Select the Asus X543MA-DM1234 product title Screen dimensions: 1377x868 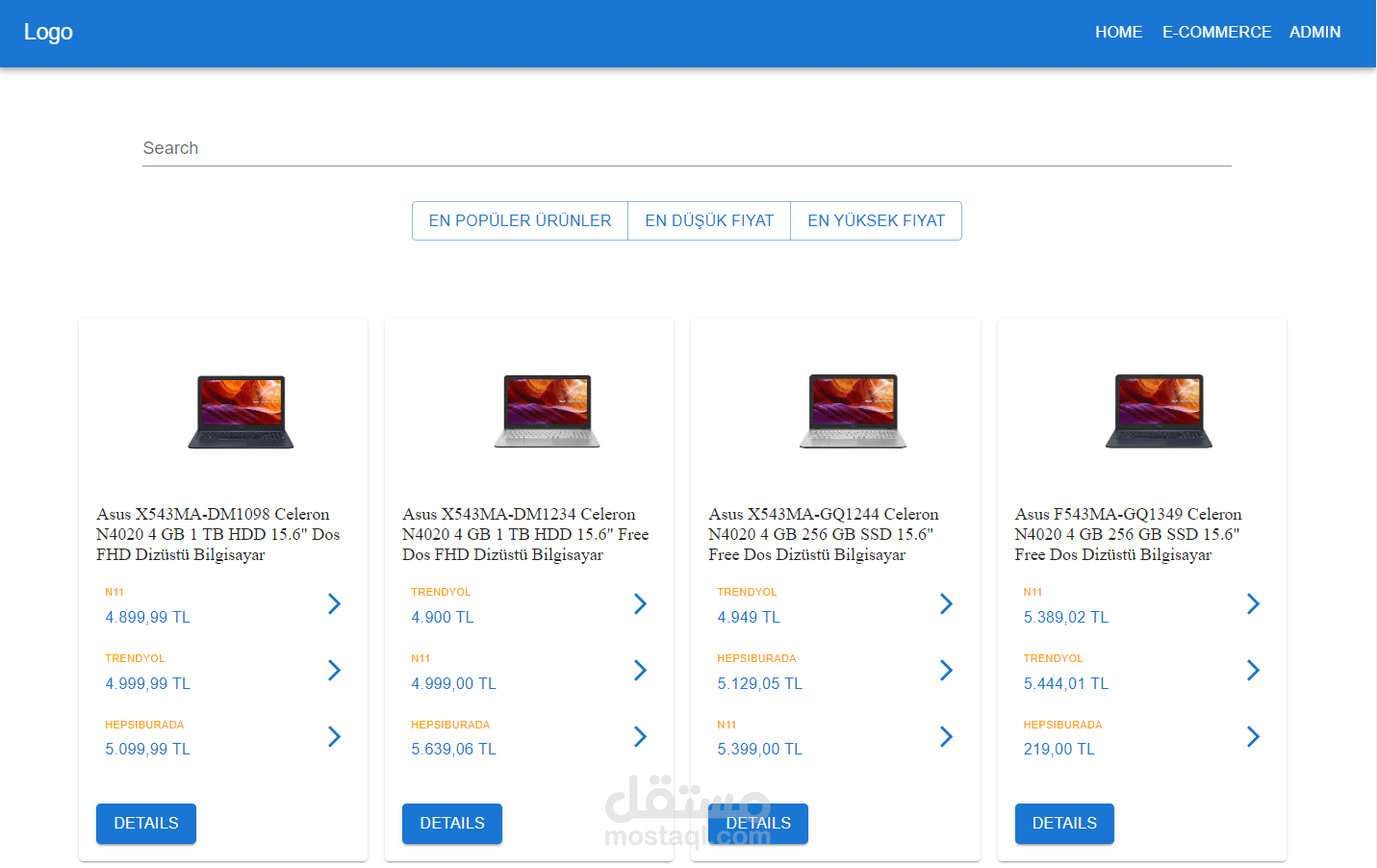tap(525, 534)
